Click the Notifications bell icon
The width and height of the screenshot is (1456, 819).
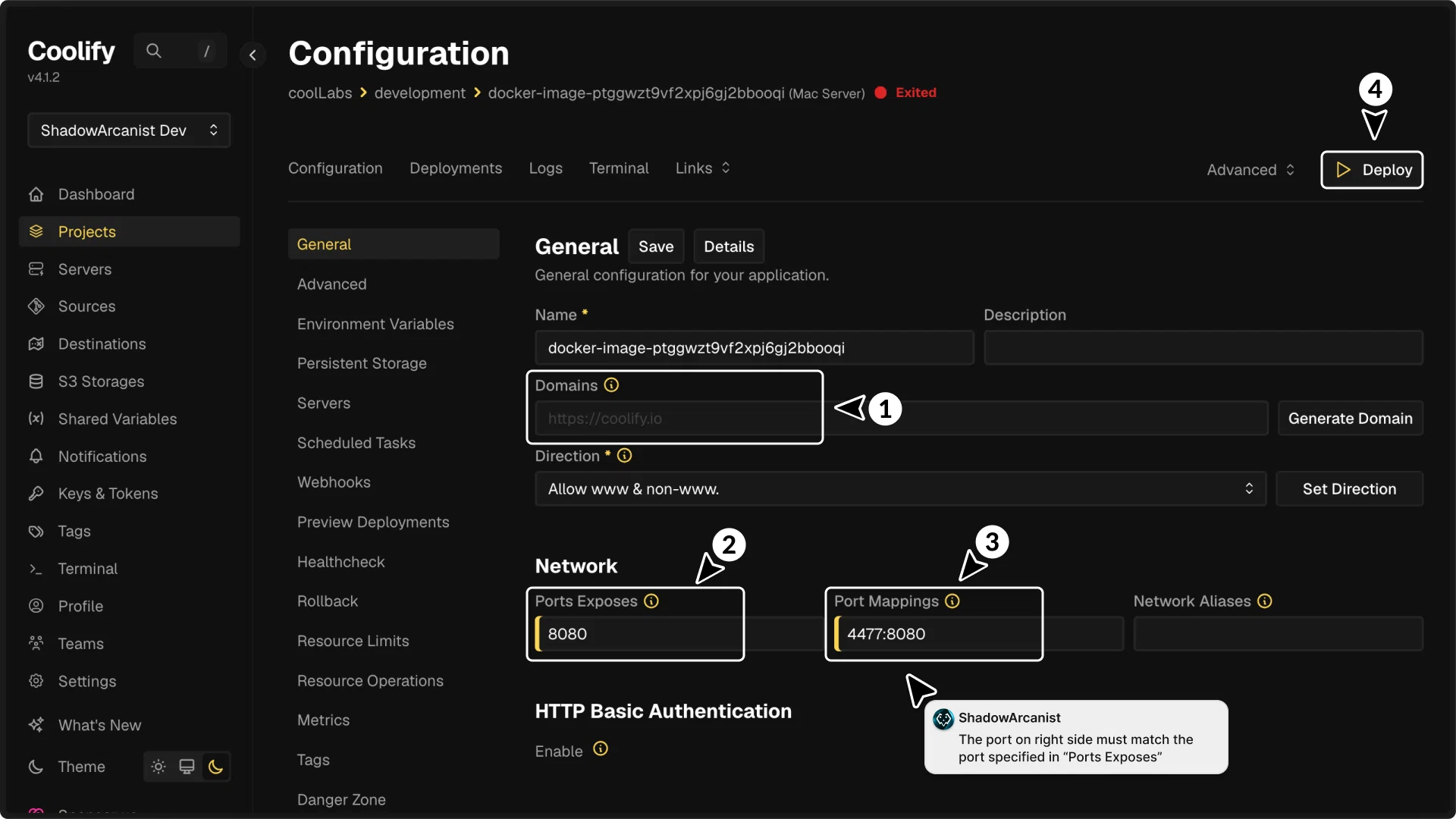tap(36, 456)
